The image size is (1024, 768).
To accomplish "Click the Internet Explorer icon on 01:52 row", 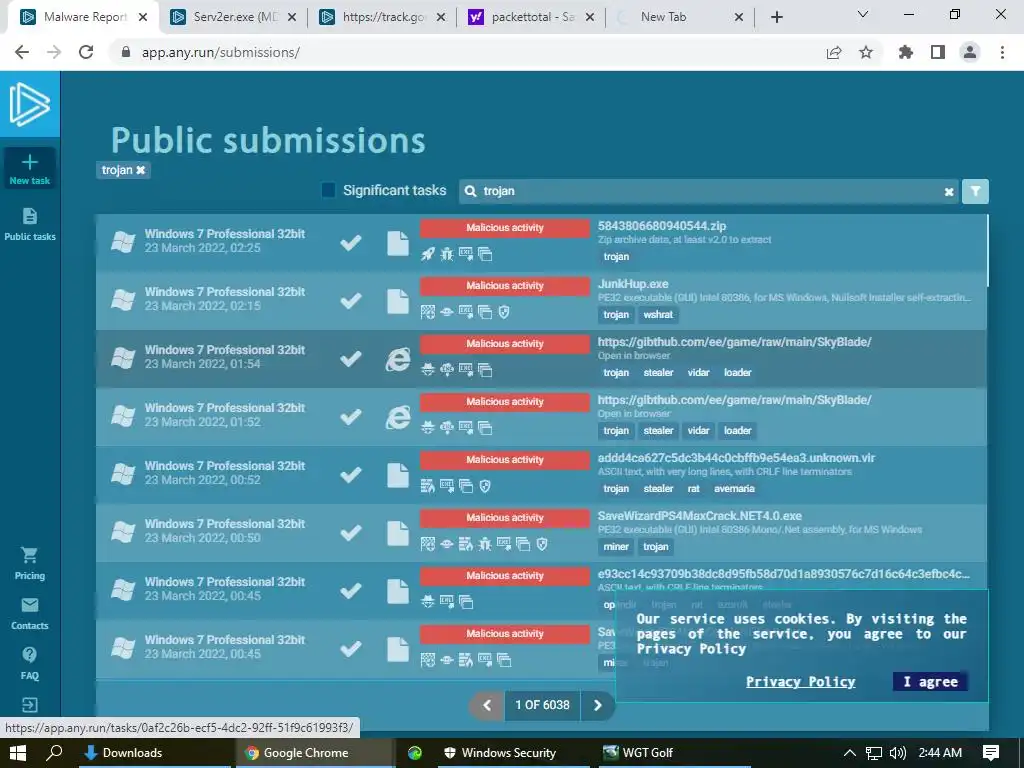I will pyautogui.click(x=398, y=417).
